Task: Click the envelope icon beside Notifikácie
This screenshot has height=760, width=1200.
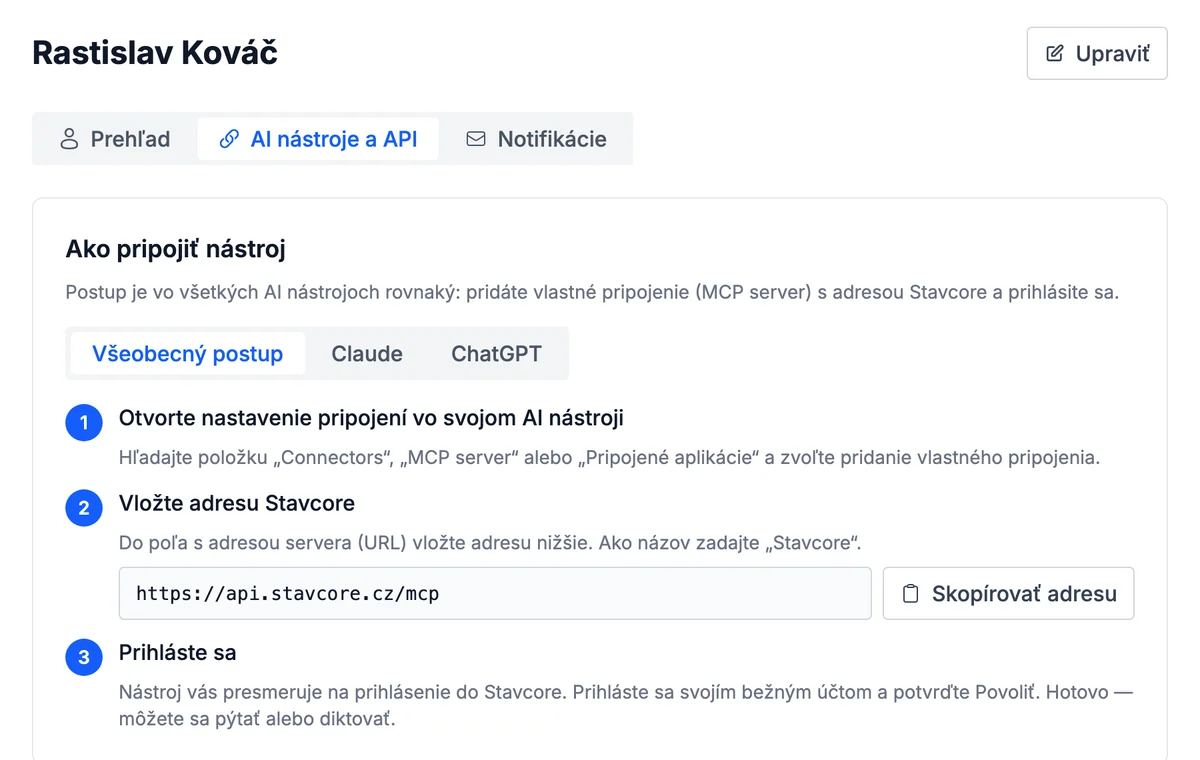Action: 476,139
